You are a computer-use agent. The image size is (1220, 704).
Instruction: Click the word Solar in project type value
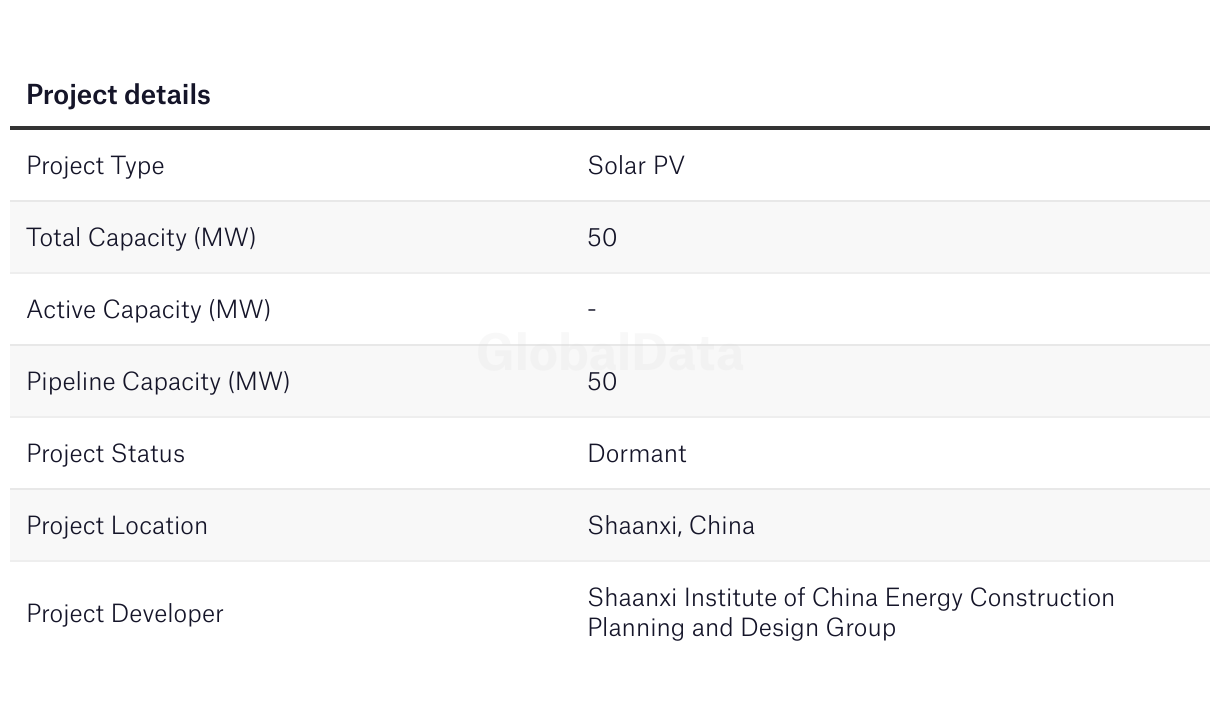616,166
